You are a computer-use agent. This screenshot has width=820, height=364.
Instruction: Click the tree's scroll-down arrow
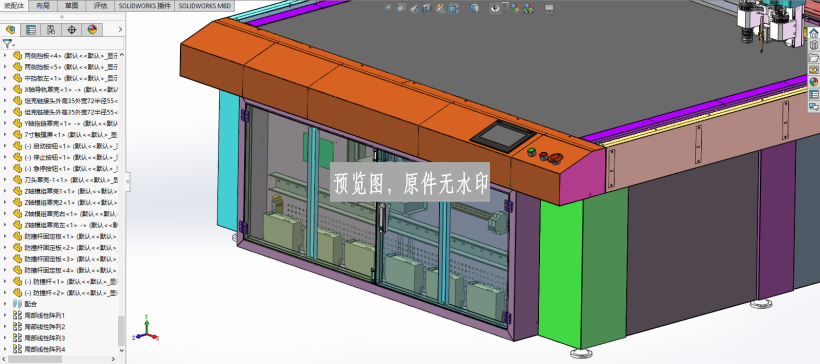point(122,350)
